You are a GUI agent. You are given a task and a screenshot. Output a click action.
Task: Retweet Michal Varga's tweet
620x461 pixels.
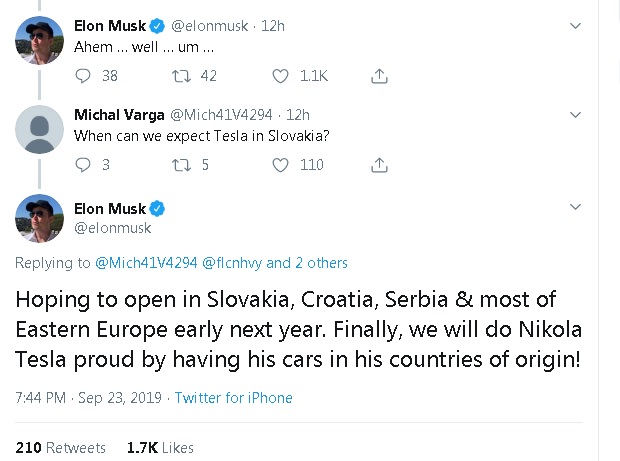pos(181,164)
